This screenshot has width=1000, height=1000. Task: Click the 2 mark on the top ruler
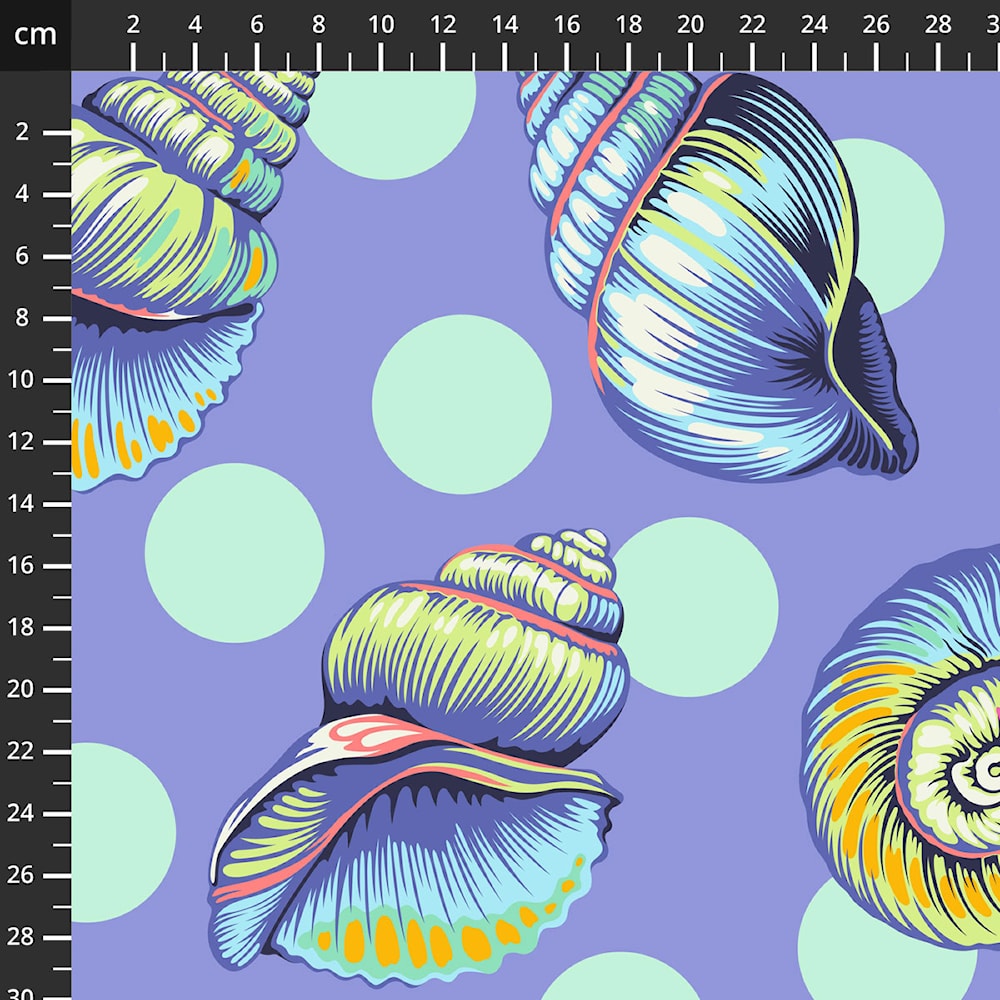pos(133,26)
